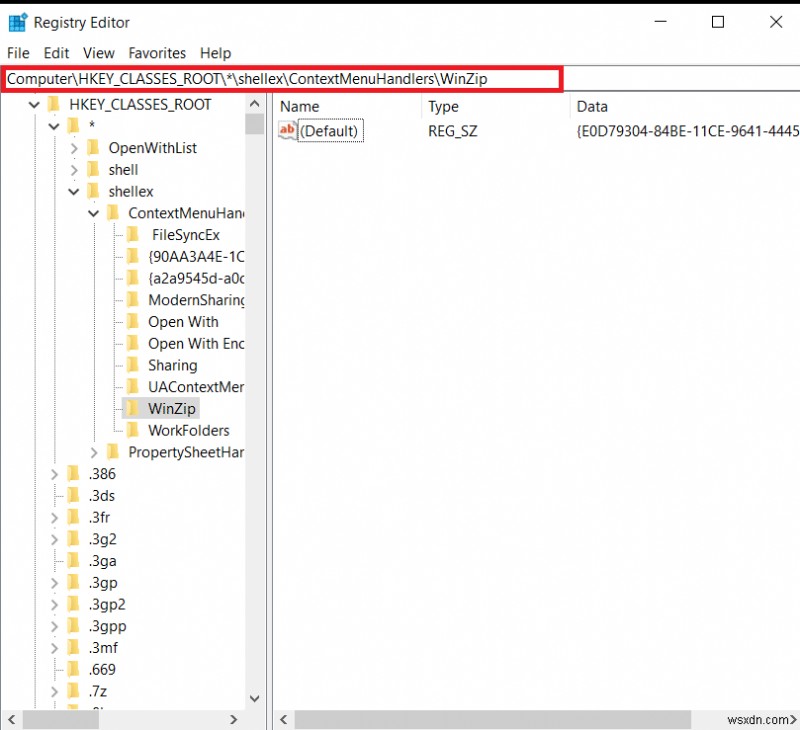Click the Sharing folder icon

coord(133,365)
